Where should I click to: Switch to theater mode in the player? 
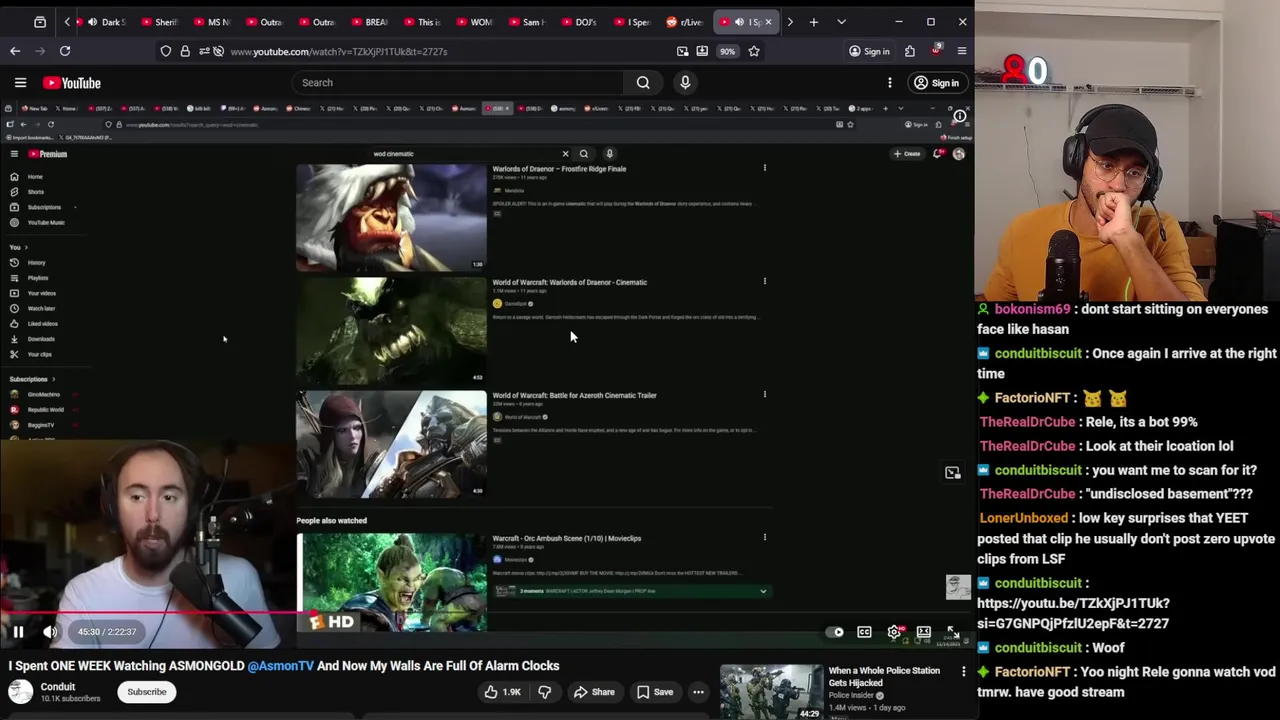924,632
